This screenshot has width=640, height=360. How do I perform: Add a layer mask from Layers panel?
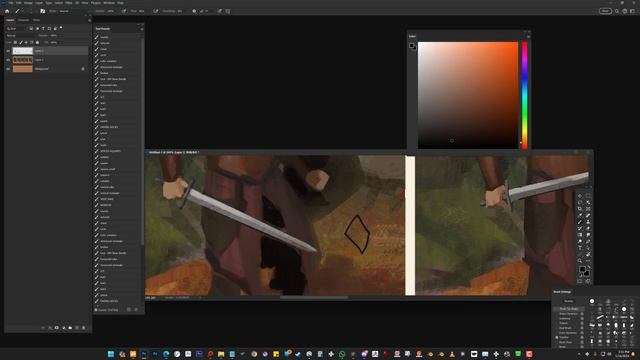click(57, 327)
